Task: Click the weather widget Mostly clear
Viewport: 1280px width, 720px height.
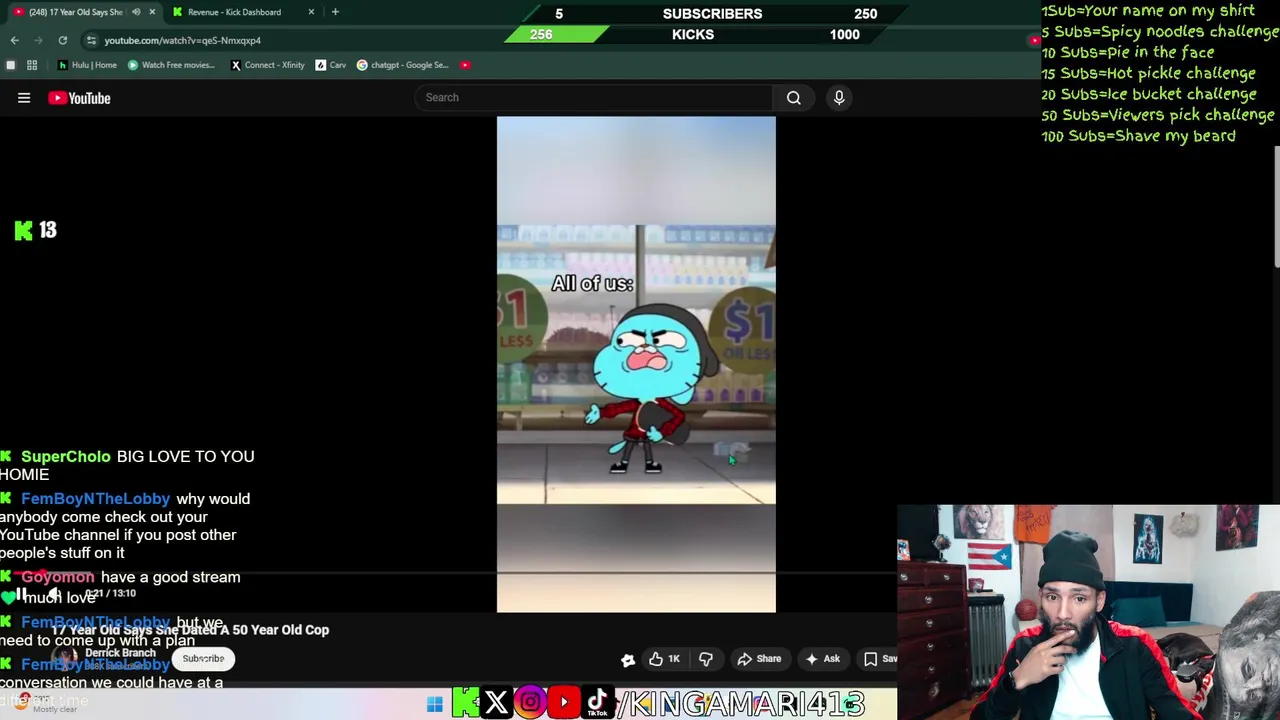Action: [45, 704]
